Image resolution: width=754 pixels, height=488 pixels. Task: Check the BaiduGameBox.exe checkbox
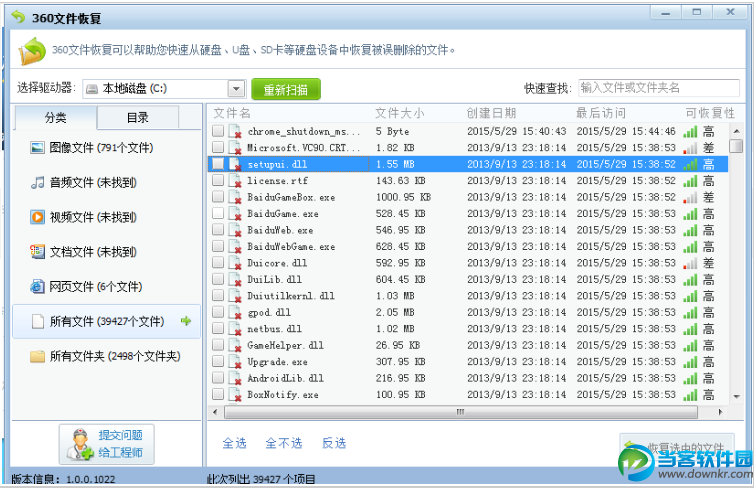pyautogui.click(x=218, y=197)
